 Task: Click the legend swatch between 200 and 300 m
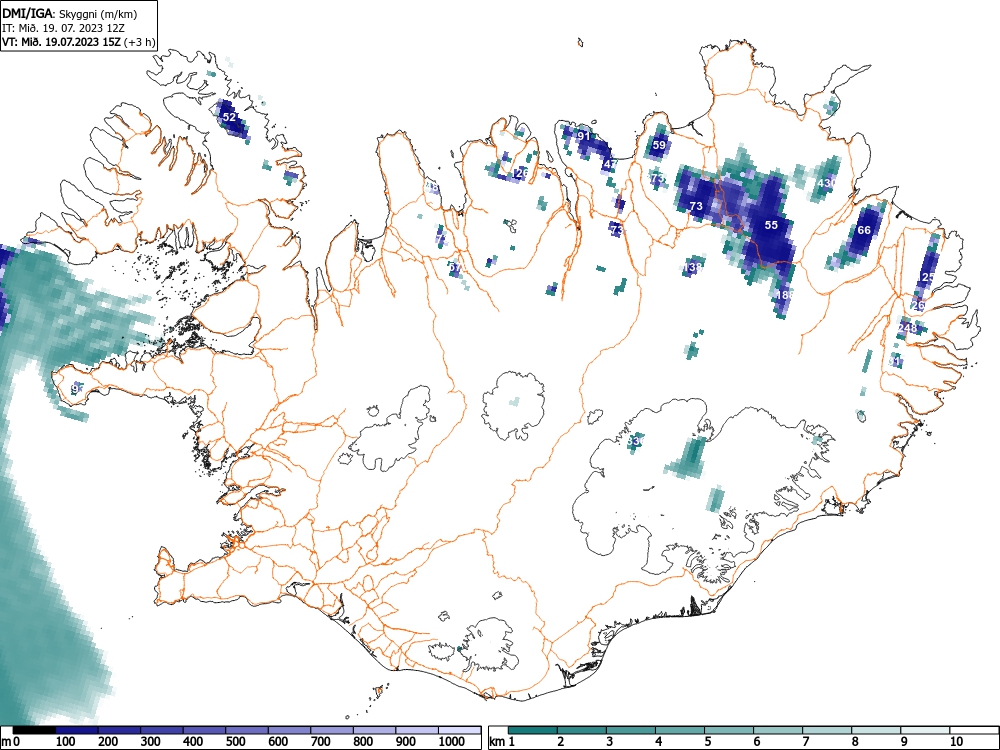(x=119, y=730)
